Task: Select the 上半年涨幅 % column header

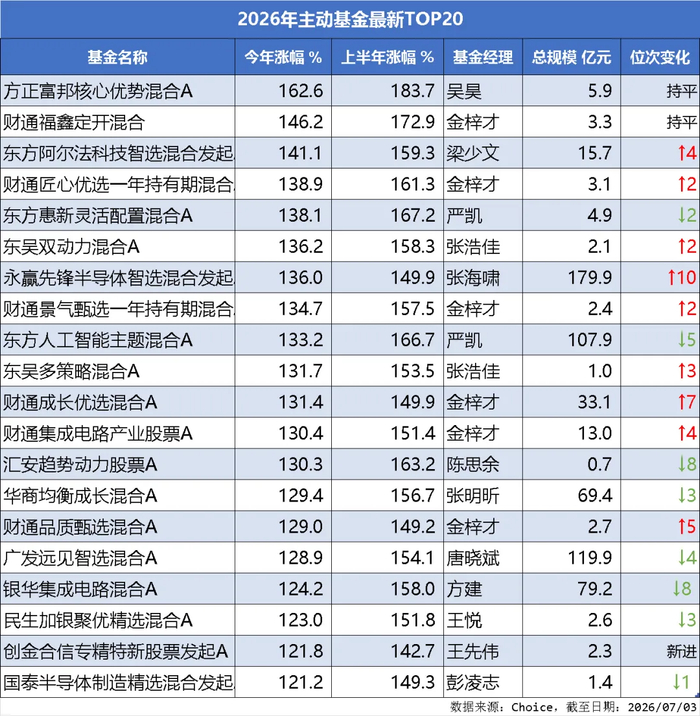Action: coord(387,57)
